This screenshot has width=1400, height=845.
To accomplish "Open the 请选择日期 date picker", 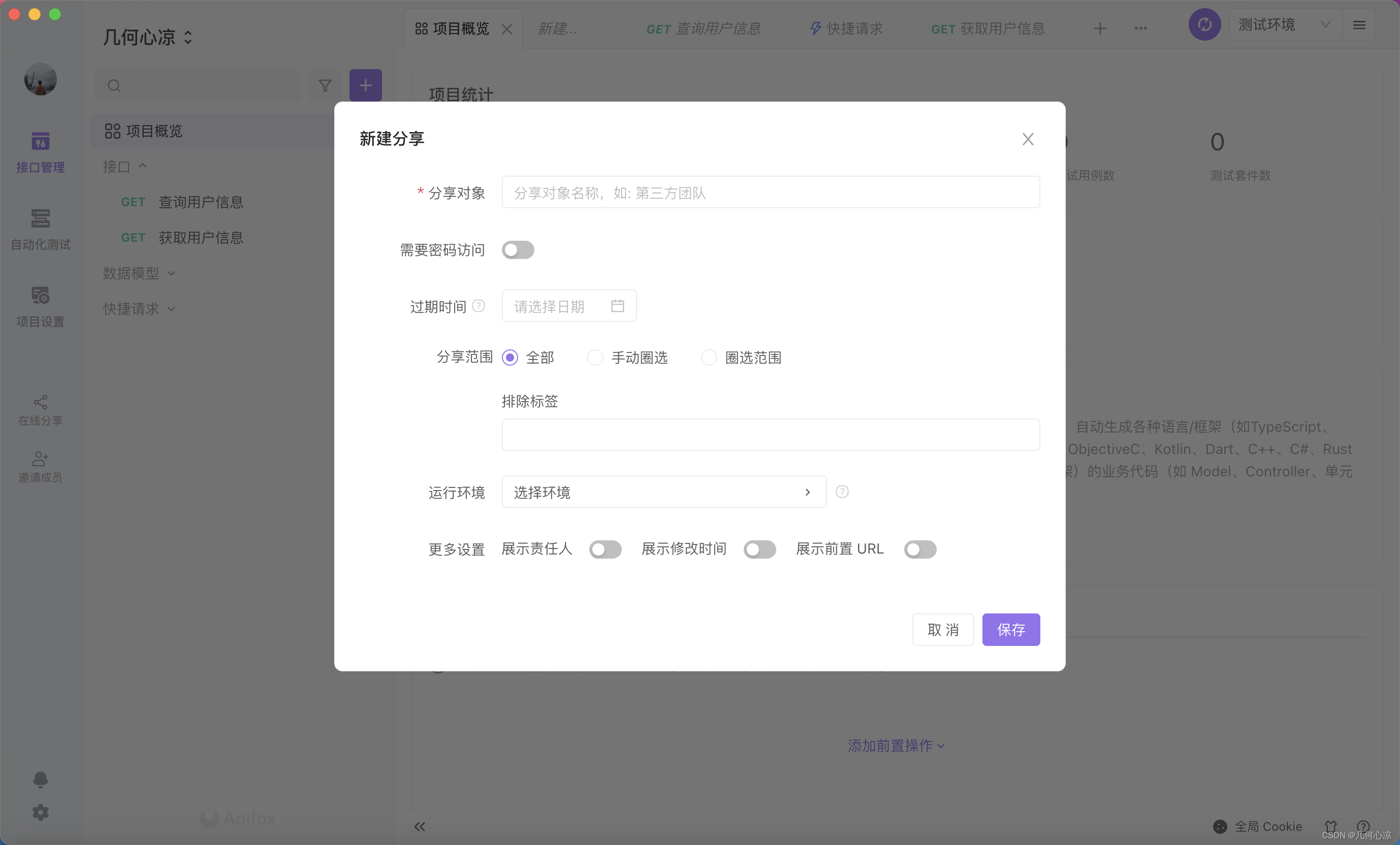I will (x=569, y=306).
